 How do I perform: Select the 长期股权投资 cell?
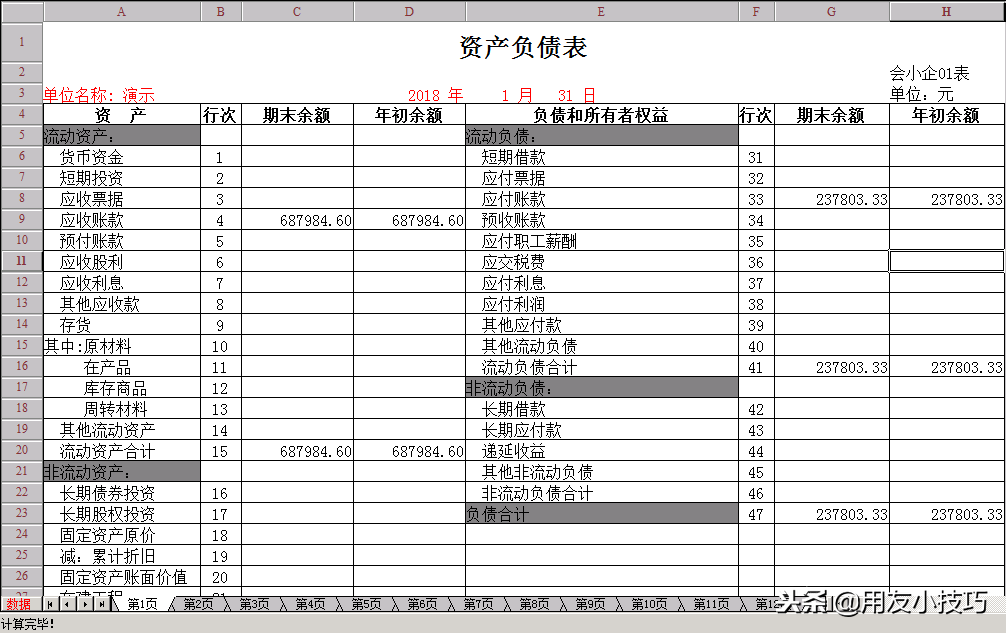click(x=122, y=514)
